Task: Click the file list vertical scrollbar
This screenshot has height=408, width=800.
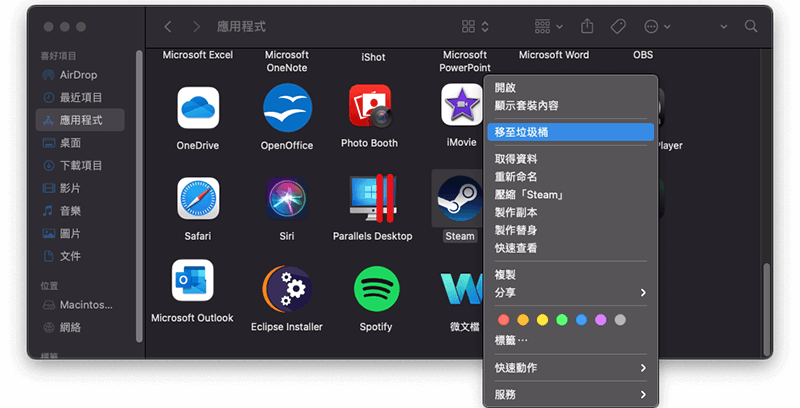Action: 766,309
